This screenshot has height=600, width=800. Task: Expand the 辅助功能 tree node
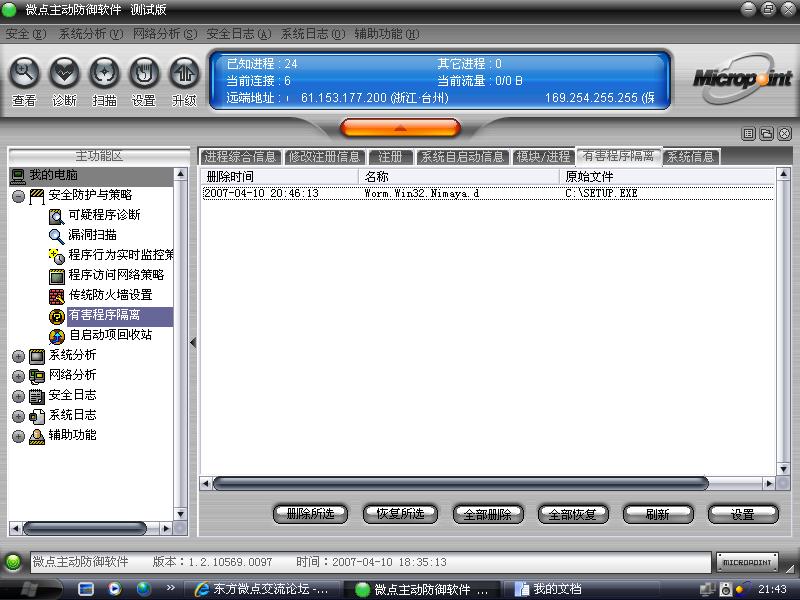[x=18, y=436]
